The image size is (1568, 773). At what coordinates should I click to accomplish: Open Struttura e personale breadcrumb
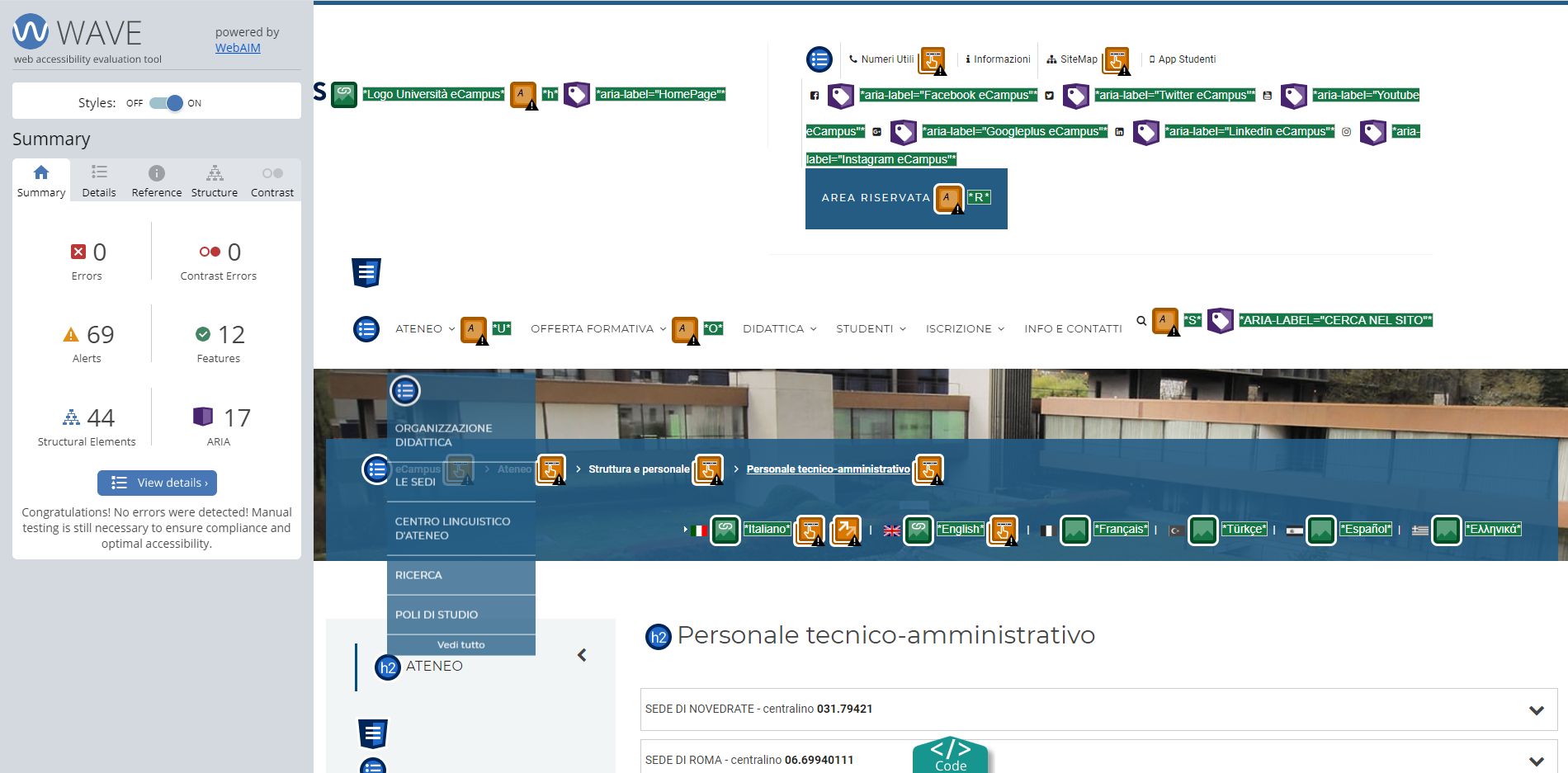(639, 469)
